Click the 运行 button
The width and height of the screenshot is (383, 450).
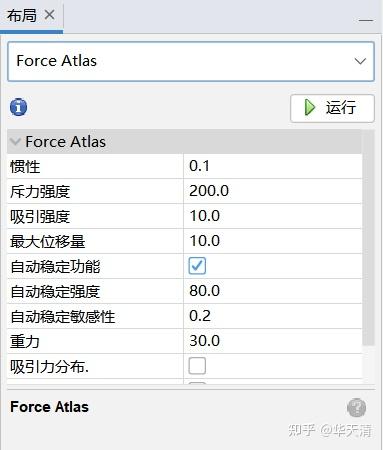click(332, 108)
